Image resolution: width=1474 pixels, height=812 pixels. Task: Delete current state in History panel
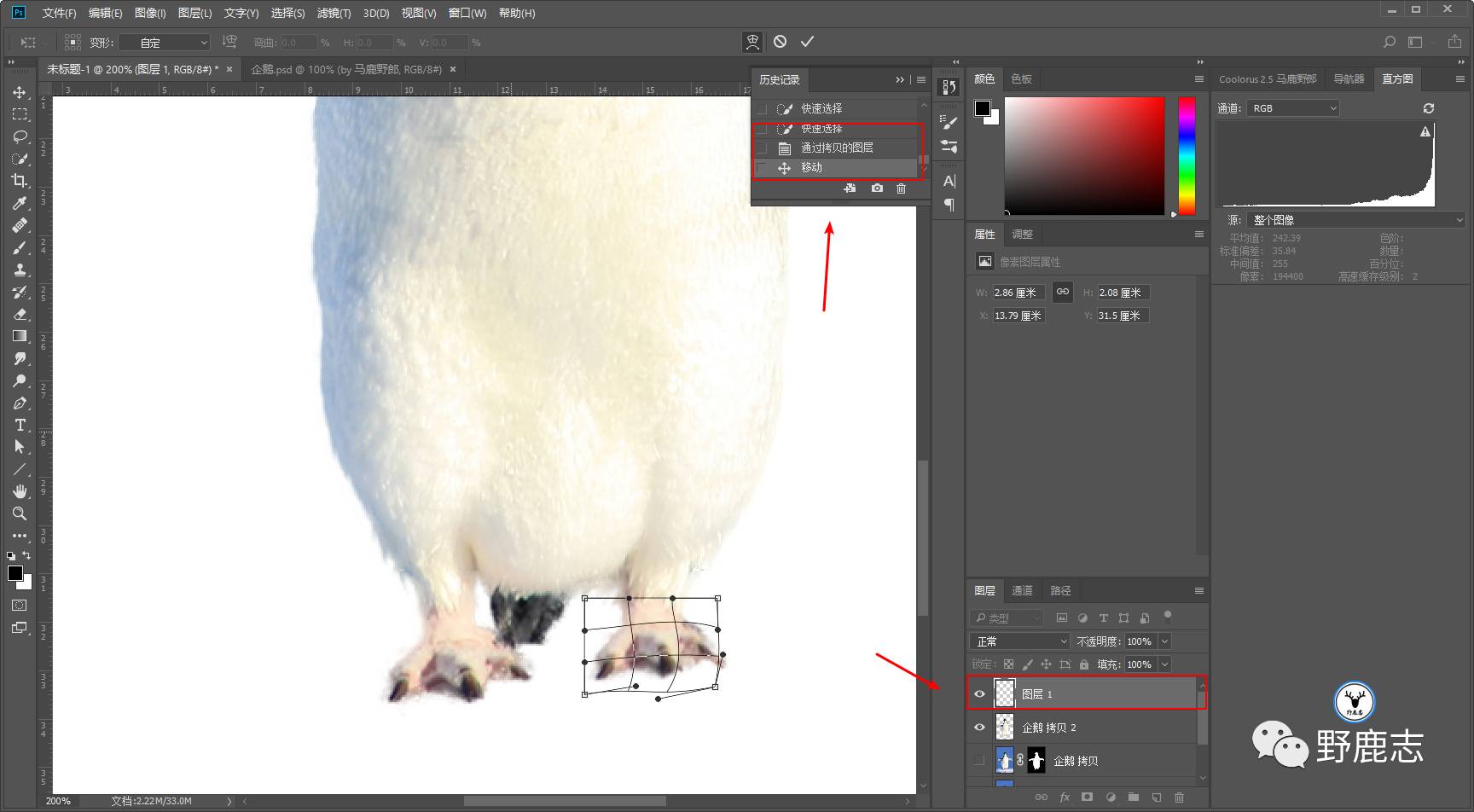tap(901, 188)
